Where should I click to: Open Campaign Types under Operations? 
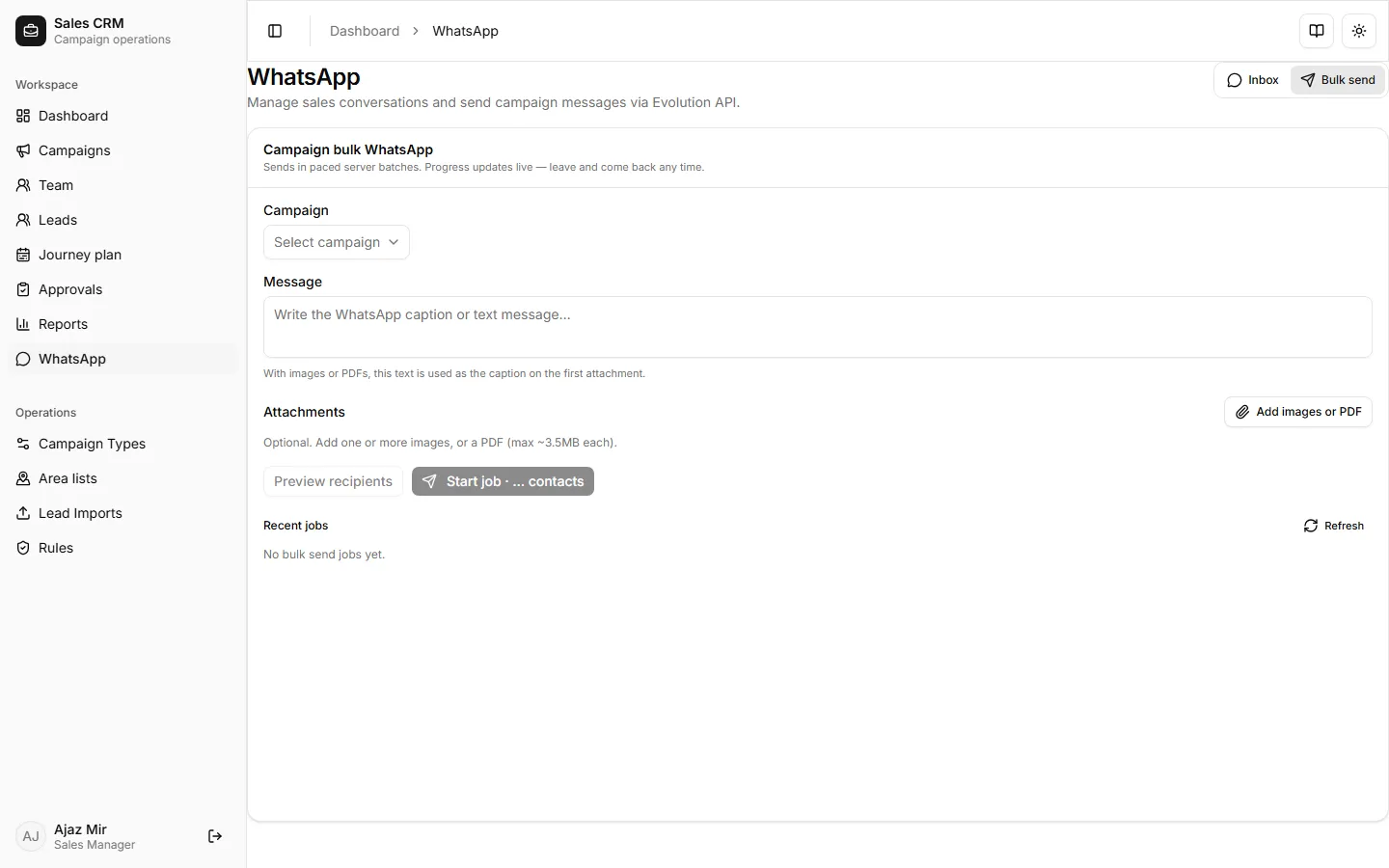point(122,444)
